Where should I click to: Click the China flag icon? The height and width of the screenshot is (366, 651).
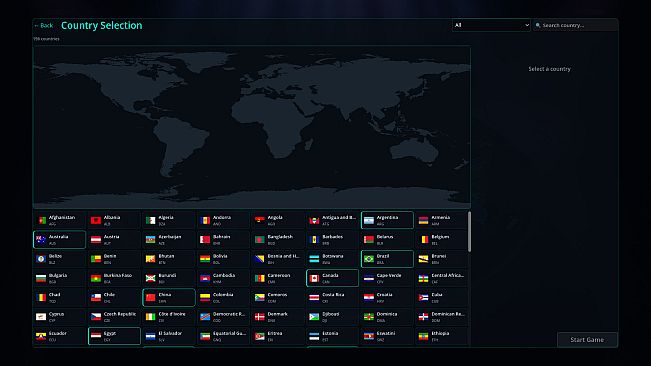(151, 298)
